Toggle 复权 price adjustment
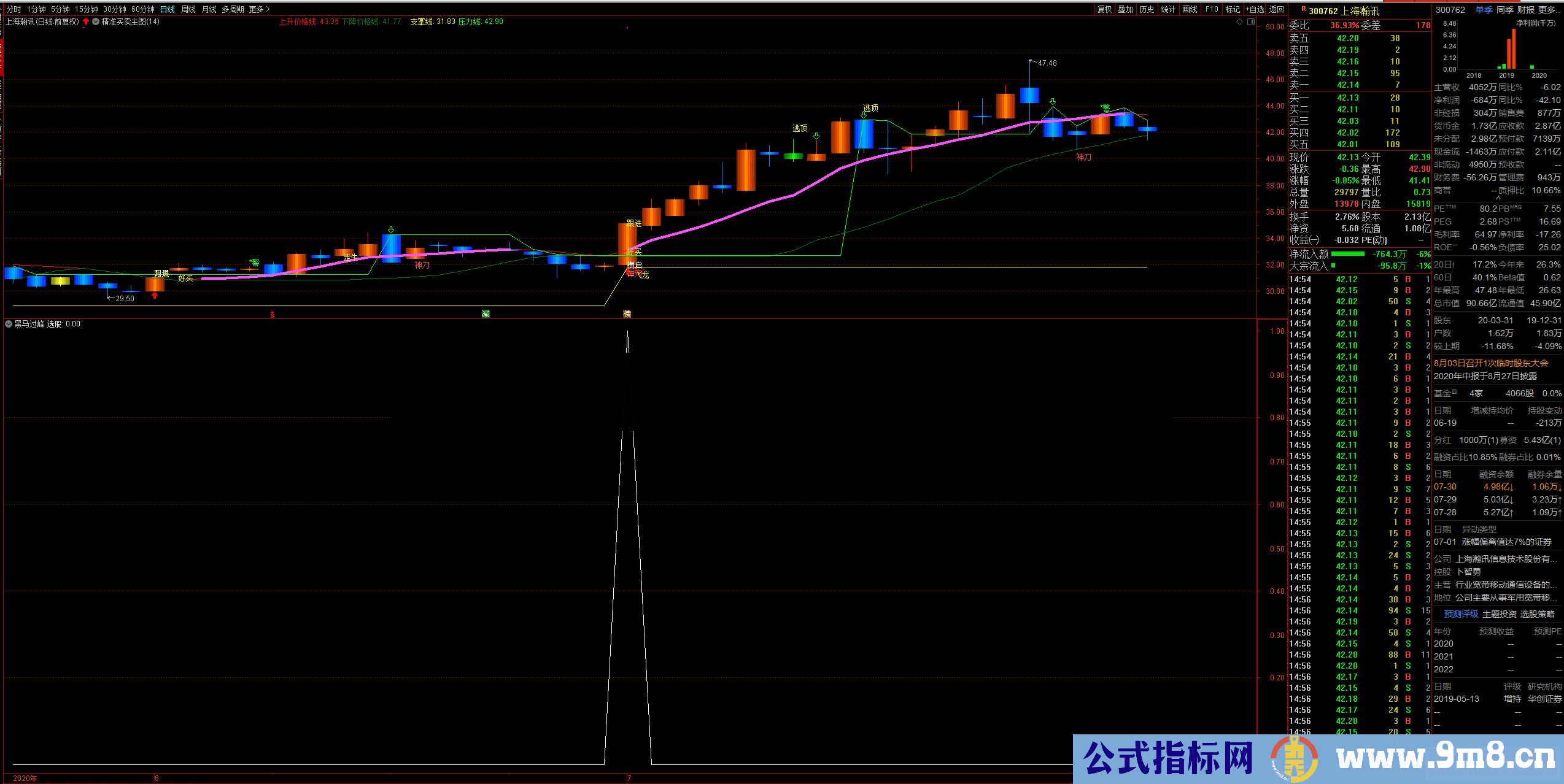The image size is (1564, 784). [x=1104, y=9]
